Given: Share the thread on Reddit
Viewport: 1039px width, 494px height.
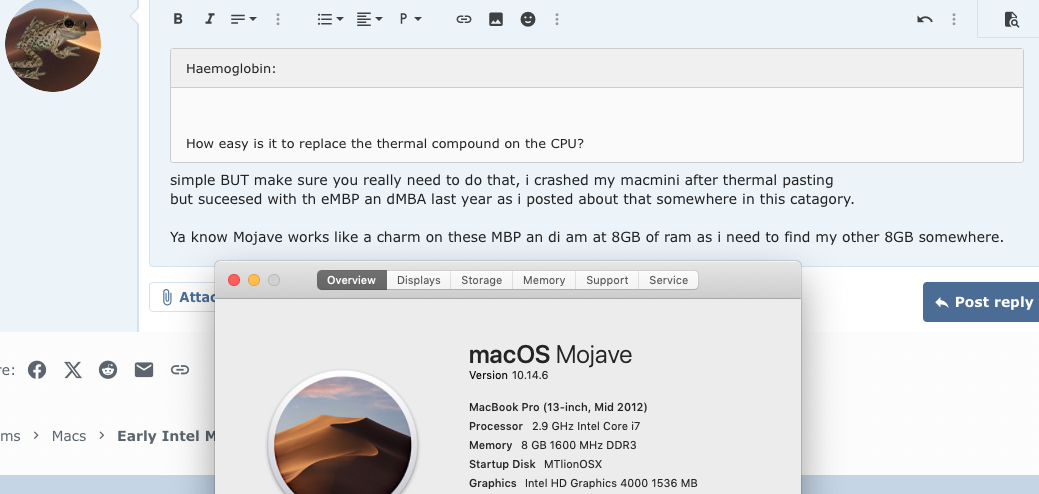Looking at the screenshot, I should point(108,370).
